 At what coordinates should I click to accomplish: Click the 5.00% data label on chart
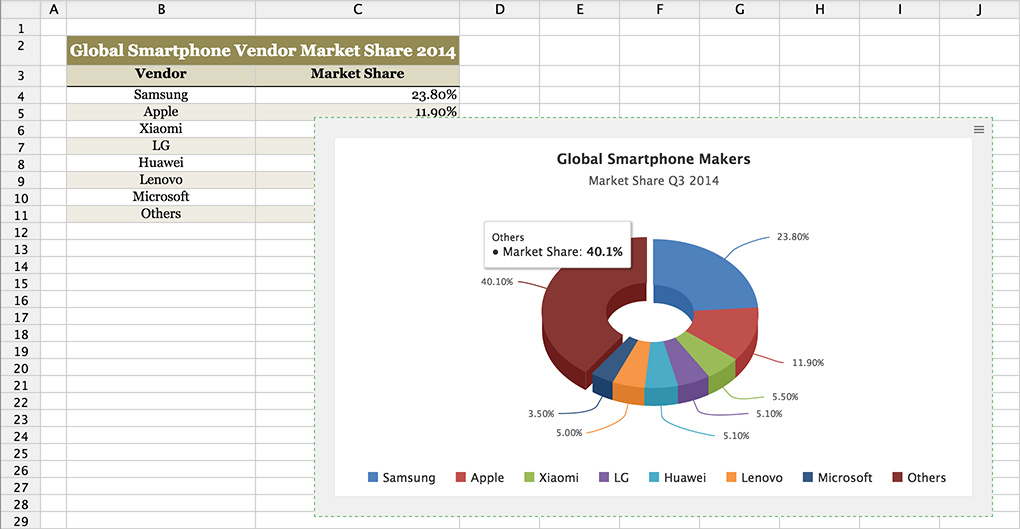tap(569, 433)
